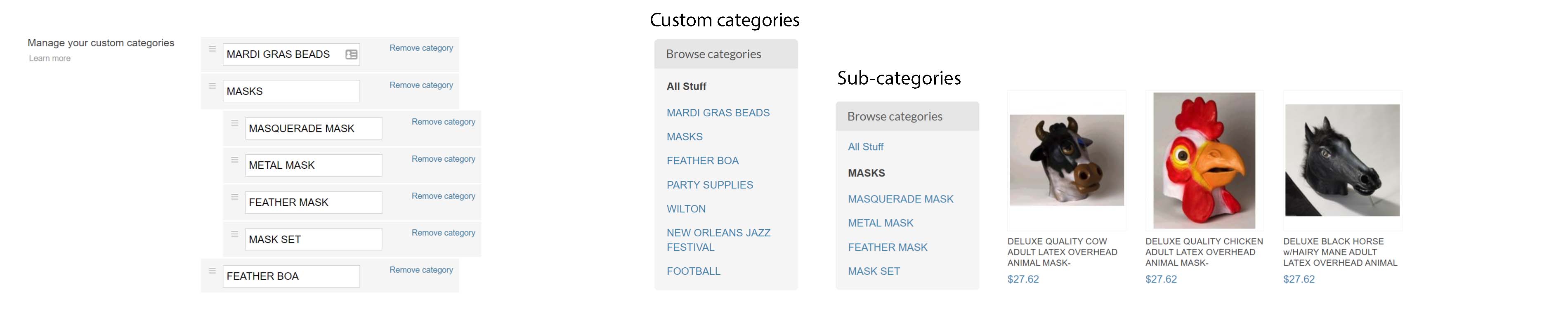The image size is (1568, 330).
Task: Open MASQUERADE MASK sub-category link
Action: (x=900, y=199)
